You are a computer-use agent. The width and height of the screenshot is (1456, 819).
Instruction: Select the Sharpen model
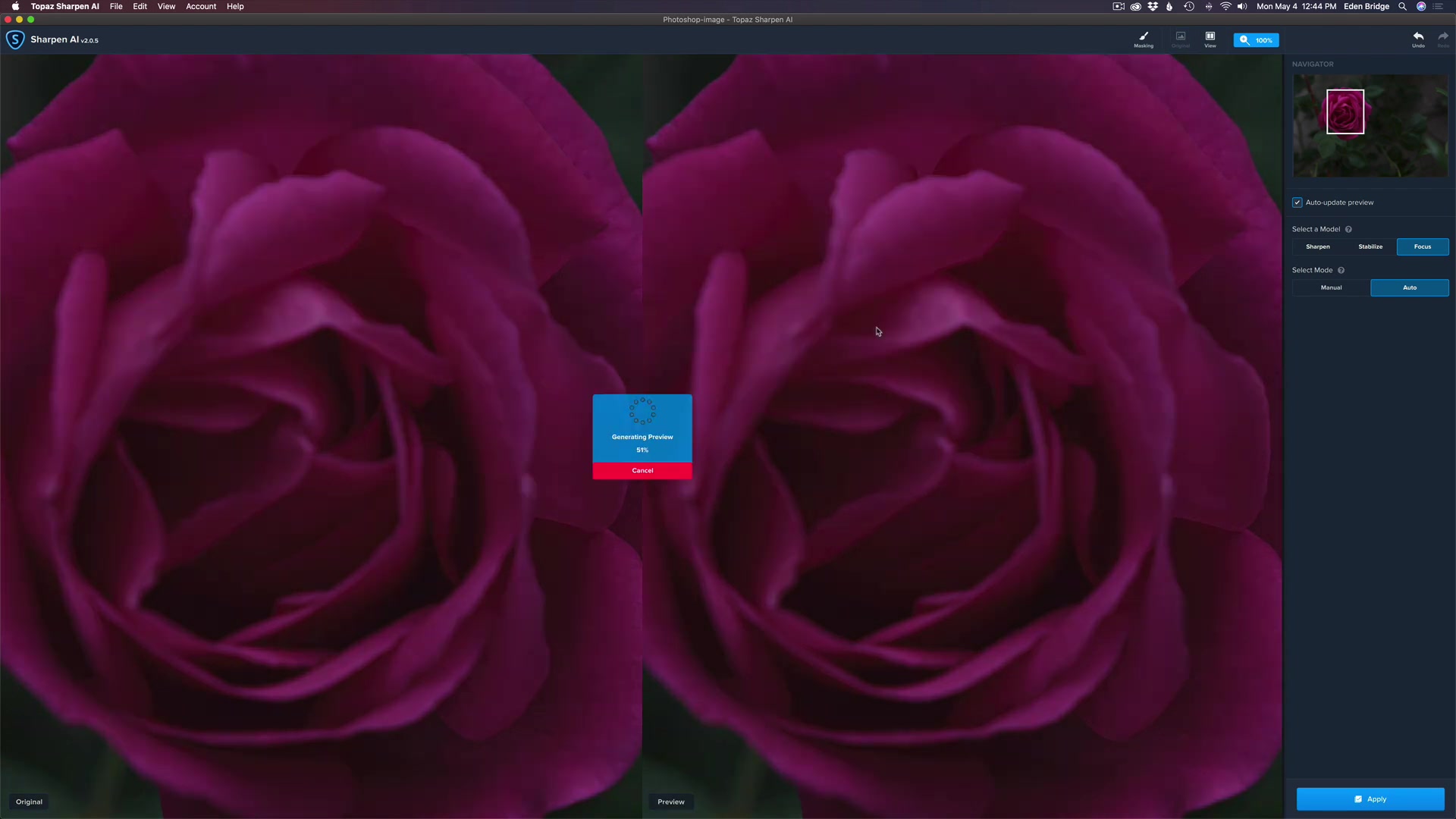[1318, 246]
